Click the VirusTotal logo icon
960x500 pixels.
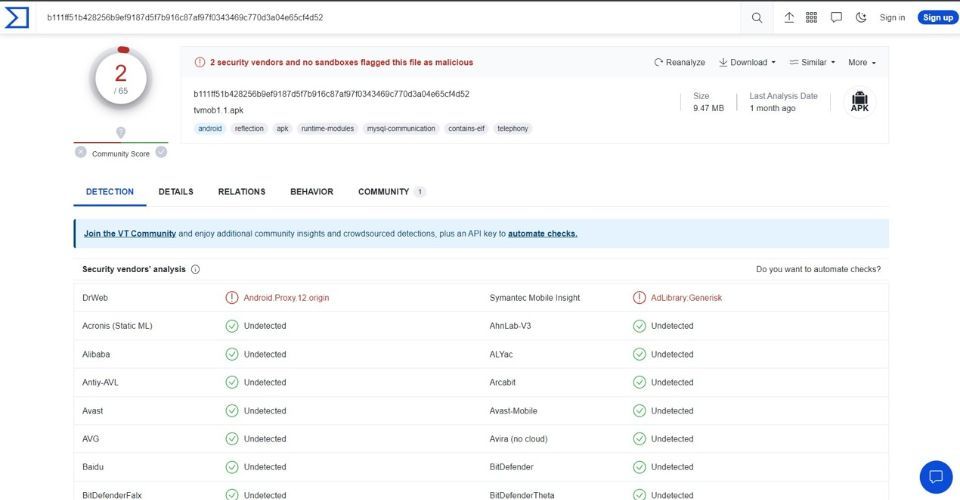point(17,18)
